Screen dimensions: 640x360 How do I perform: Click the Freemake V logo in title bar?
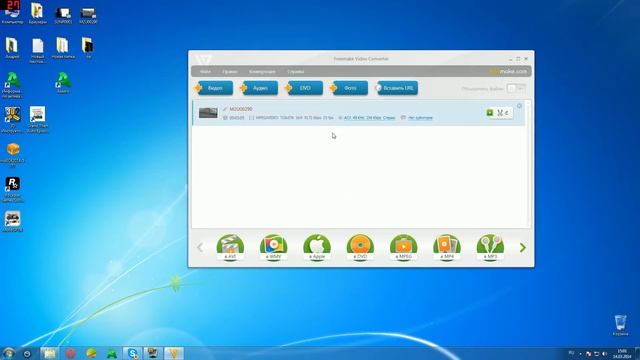click(x=203, y=59)
